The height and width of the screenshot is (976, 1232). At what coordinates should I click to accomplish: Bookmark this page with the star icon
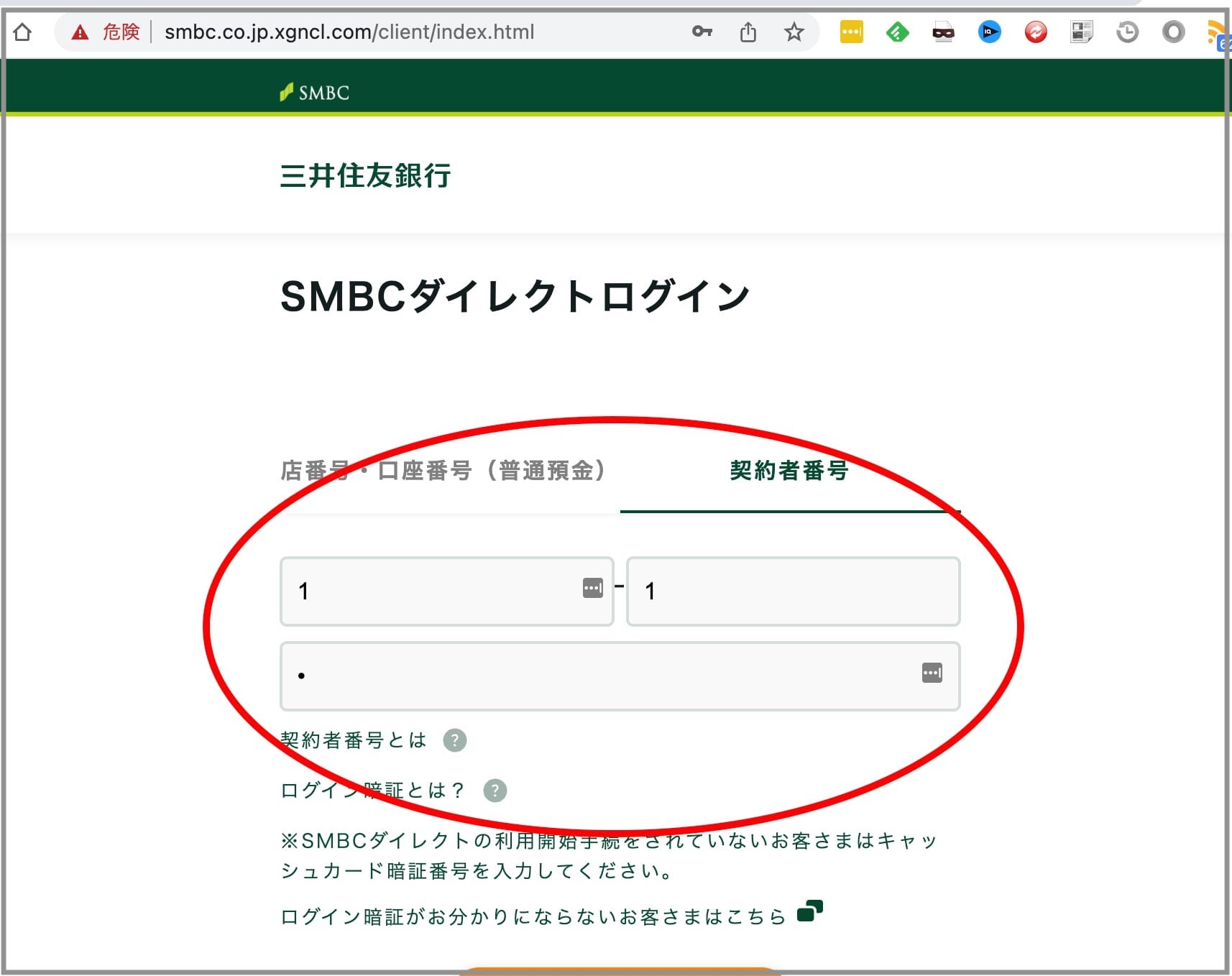pos(794,32)
